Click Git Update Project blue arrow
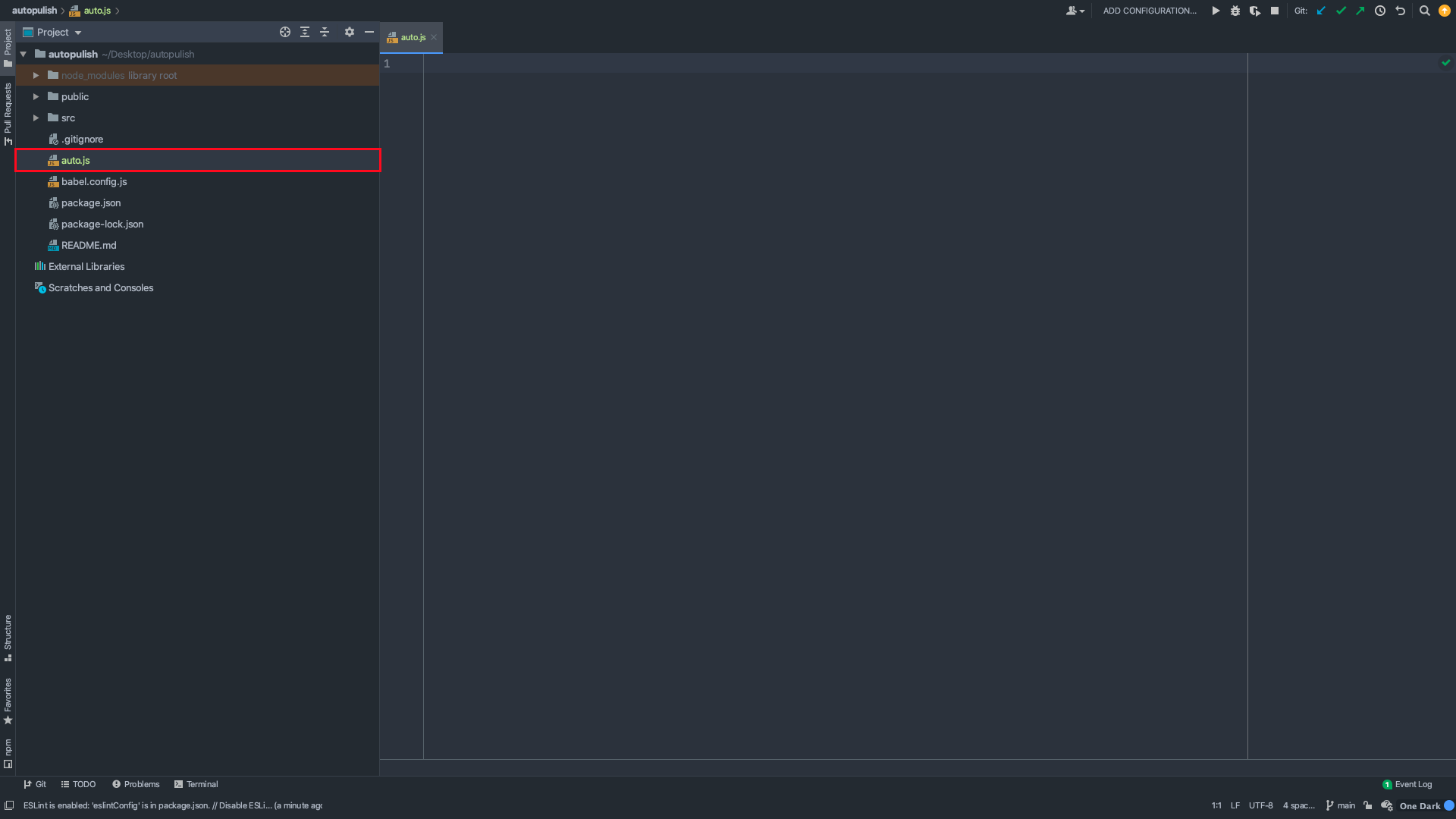1456x819 pixels. point(1321,11)
